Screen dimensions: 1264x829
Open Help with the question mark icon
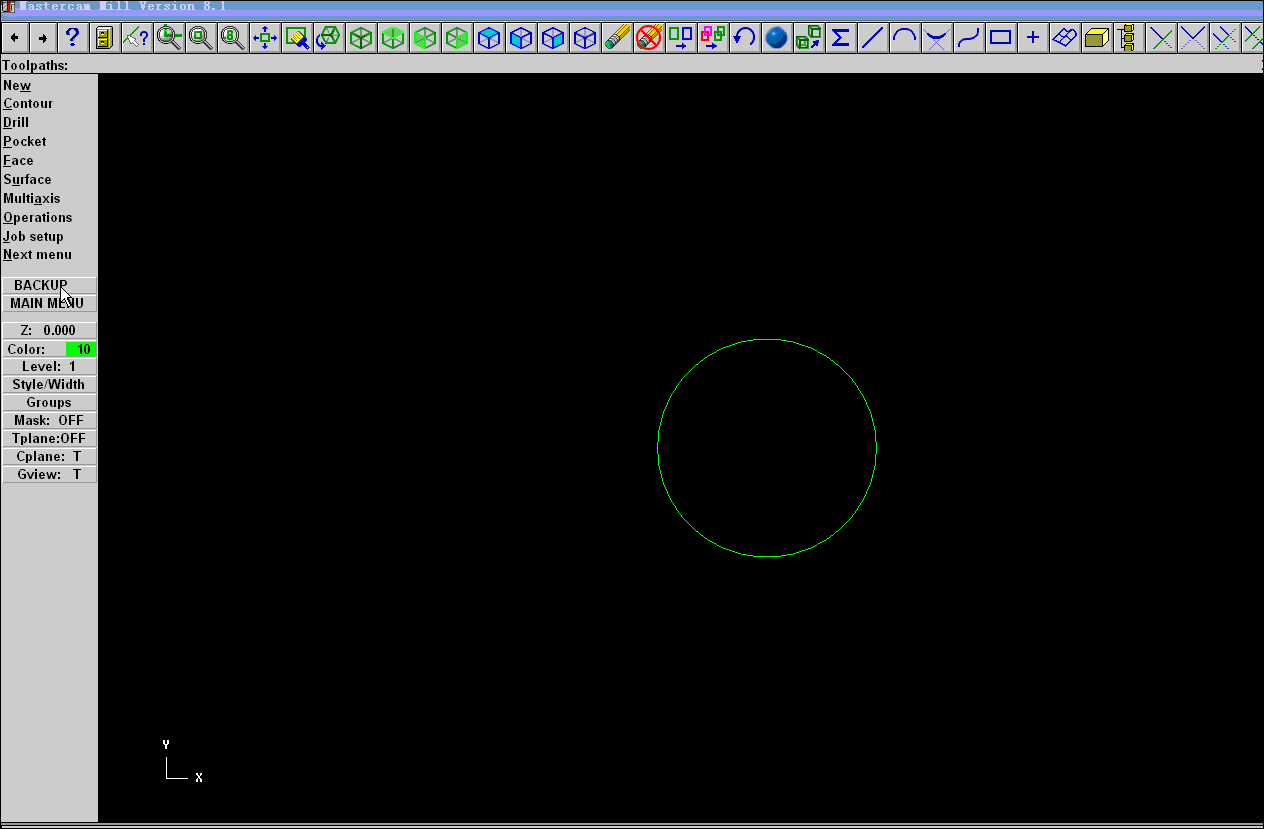click(x=72, y=38)
